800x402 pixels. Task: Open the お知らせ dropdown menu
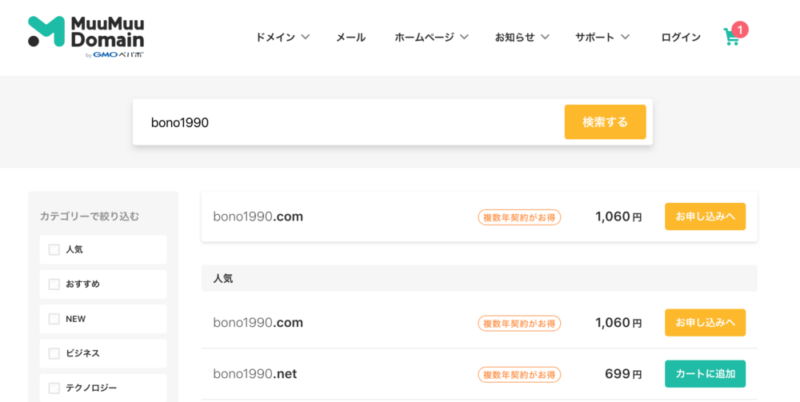521,37
